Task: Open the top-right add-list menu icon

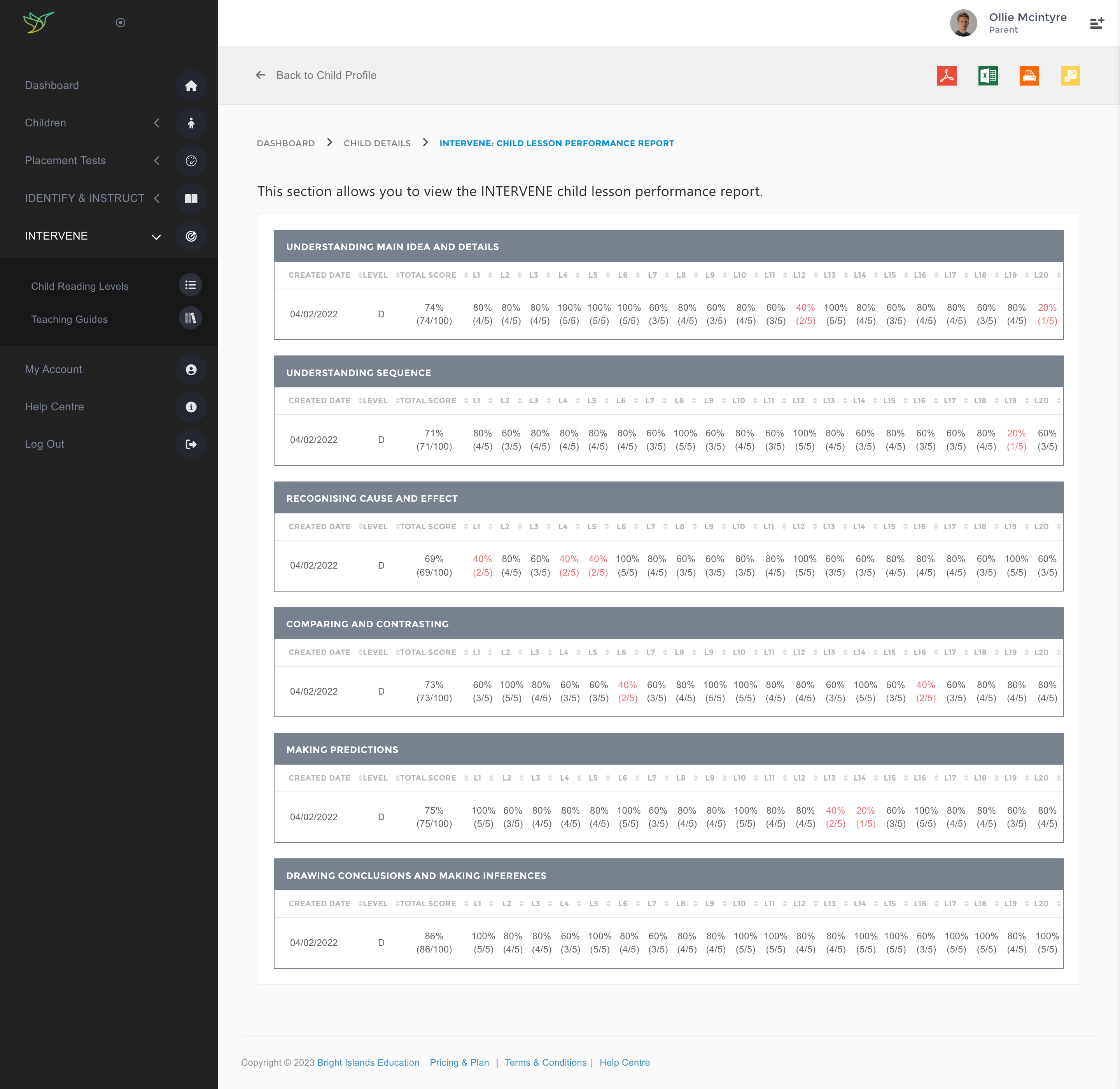Action: coord(1097,23)
